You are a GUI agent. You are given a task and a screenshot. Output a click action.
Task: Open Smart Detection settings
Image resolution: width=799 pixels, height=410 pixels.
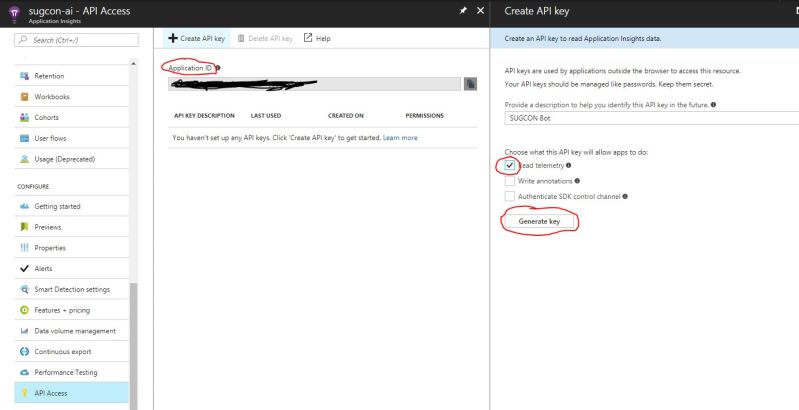[x=71, y=289]
